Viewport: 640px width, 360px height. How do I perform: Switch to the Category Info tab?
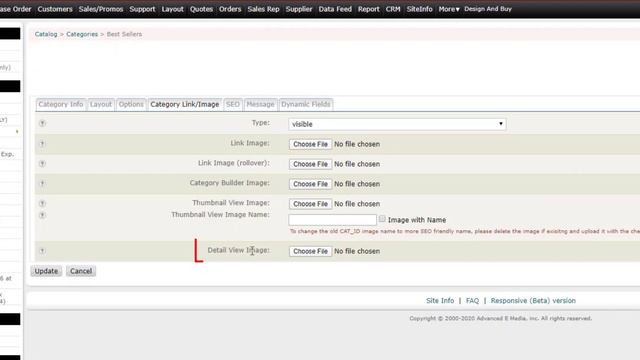point(61,104)
